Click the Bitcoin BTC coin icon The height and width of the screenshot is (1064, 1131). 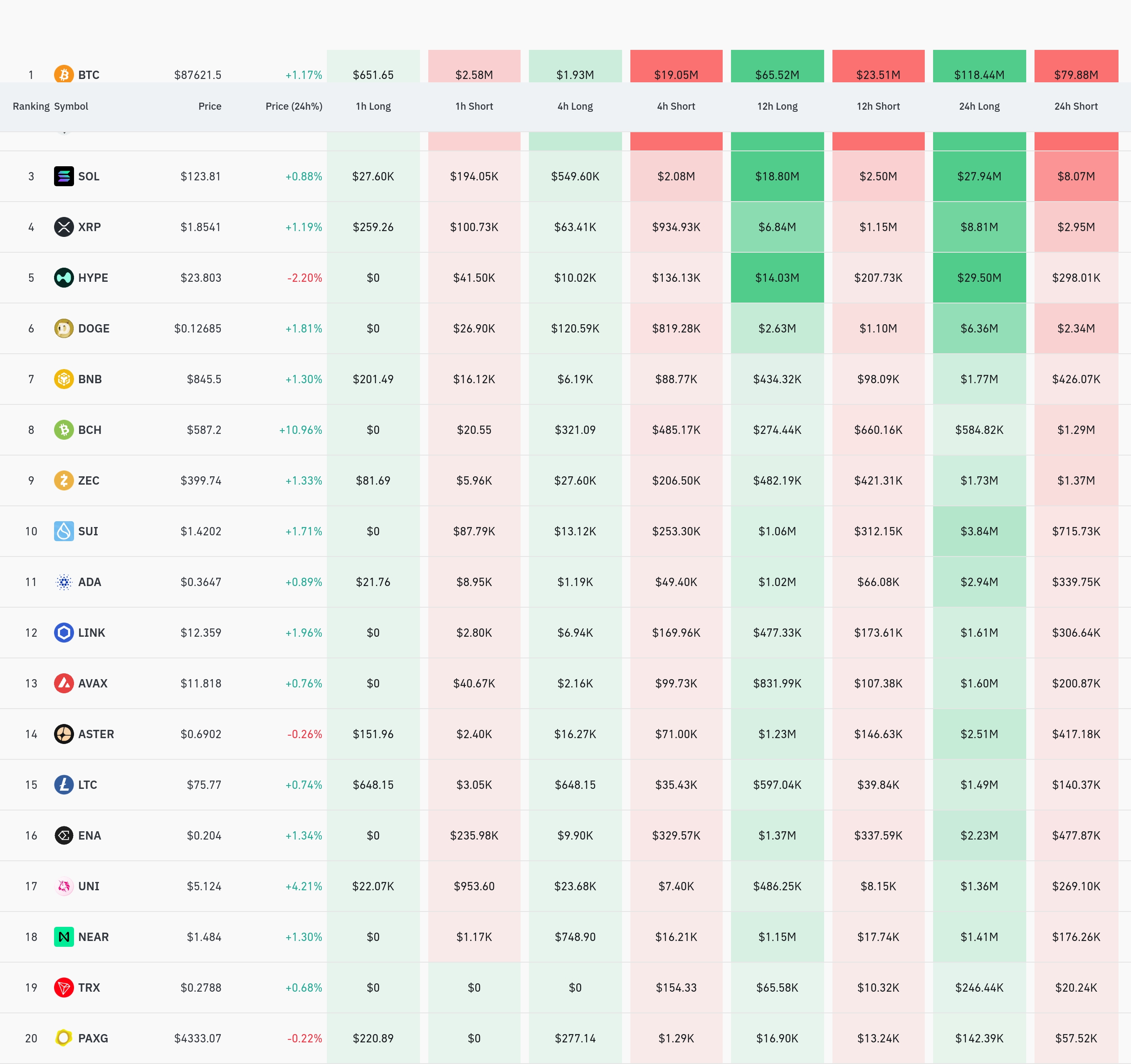64,74
